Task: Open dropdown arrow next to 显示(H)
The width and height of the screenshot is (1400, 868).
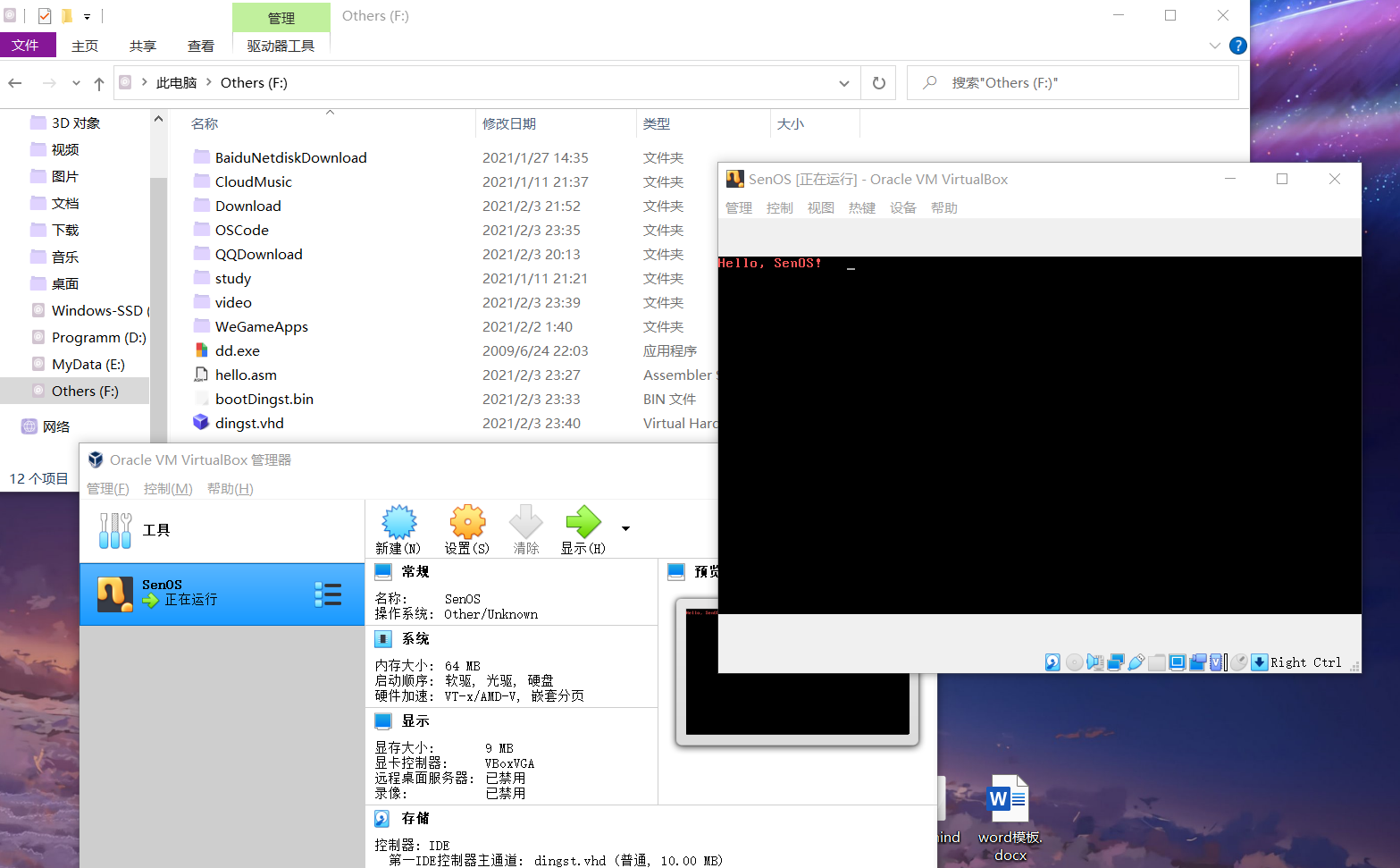Action: 625,528
